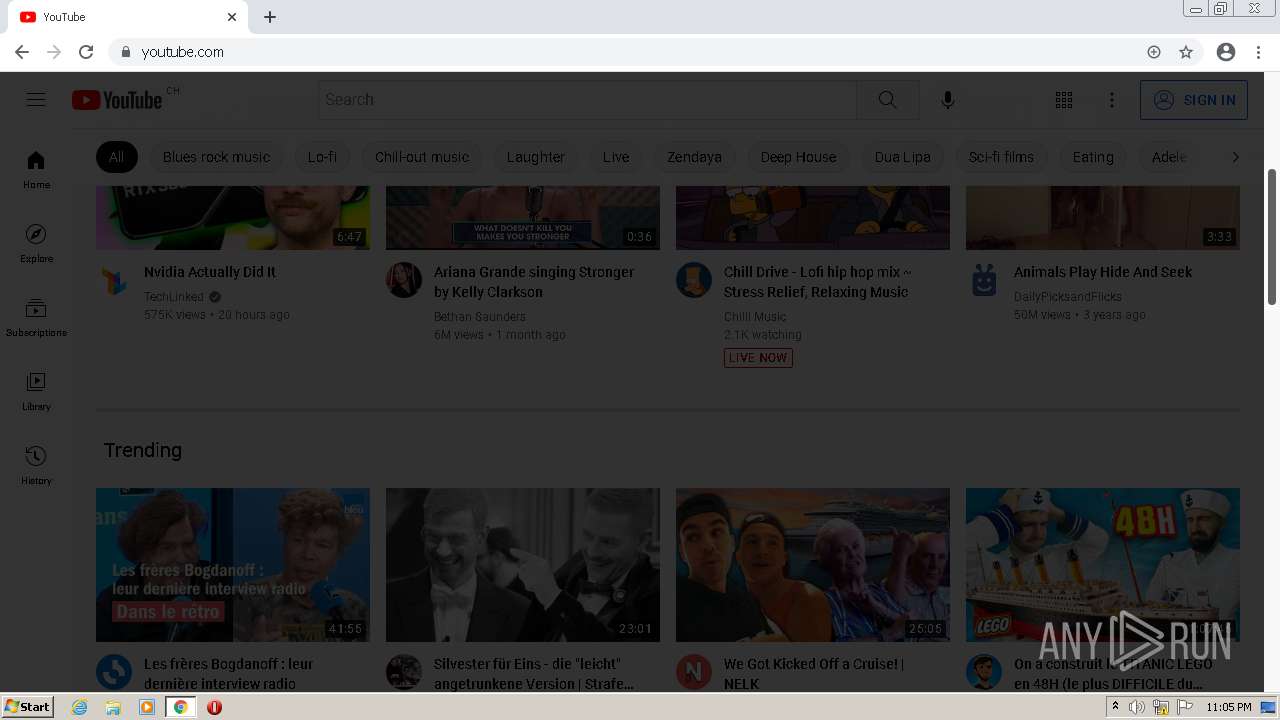Viewport: 1280px width, 720px height.
Task: Start voice search with microphone icon
Action: pos(948,100)
